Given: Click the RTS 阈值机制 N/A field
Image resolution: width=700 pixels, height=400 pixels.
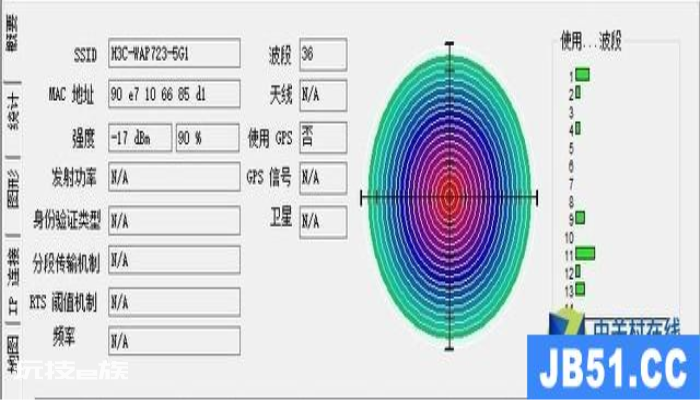Looking at the screenshot, I should 174,302.
